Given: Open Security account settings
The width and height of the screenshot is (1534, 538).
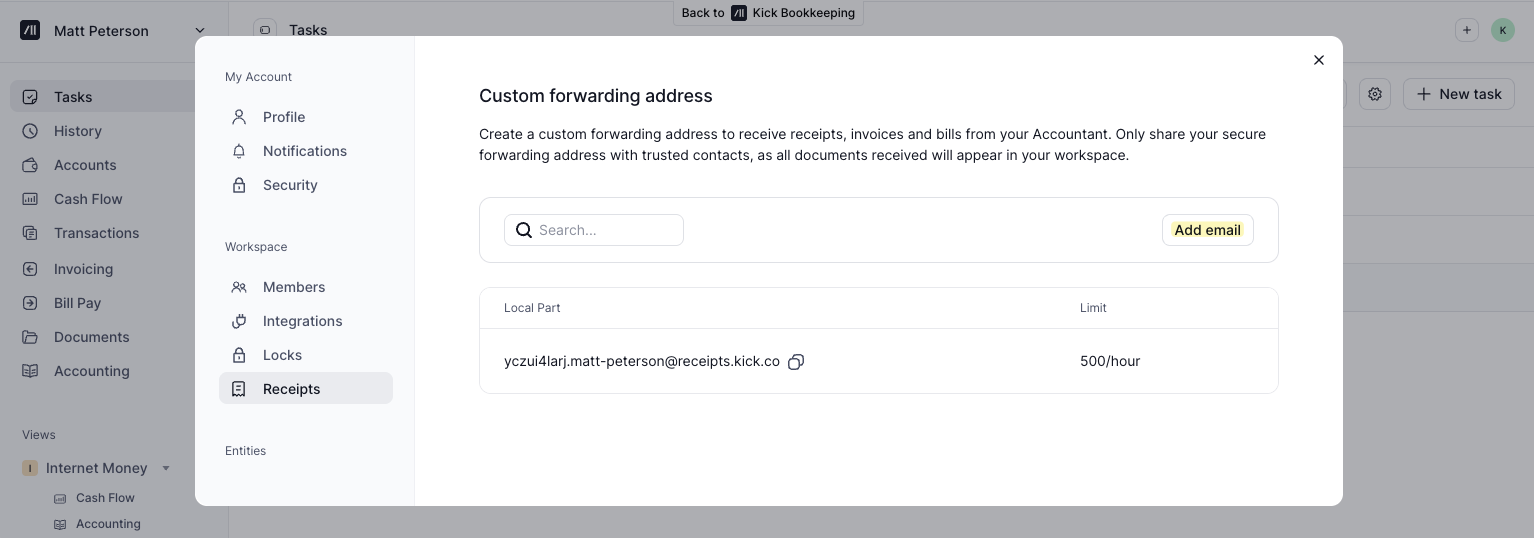Looking at the screenshot, I should tap(290, 185).
